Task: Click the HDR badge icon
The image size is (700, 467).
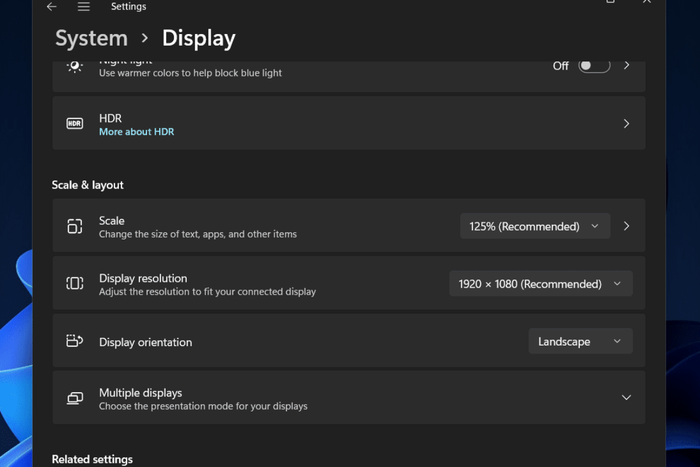Action: 75,124
